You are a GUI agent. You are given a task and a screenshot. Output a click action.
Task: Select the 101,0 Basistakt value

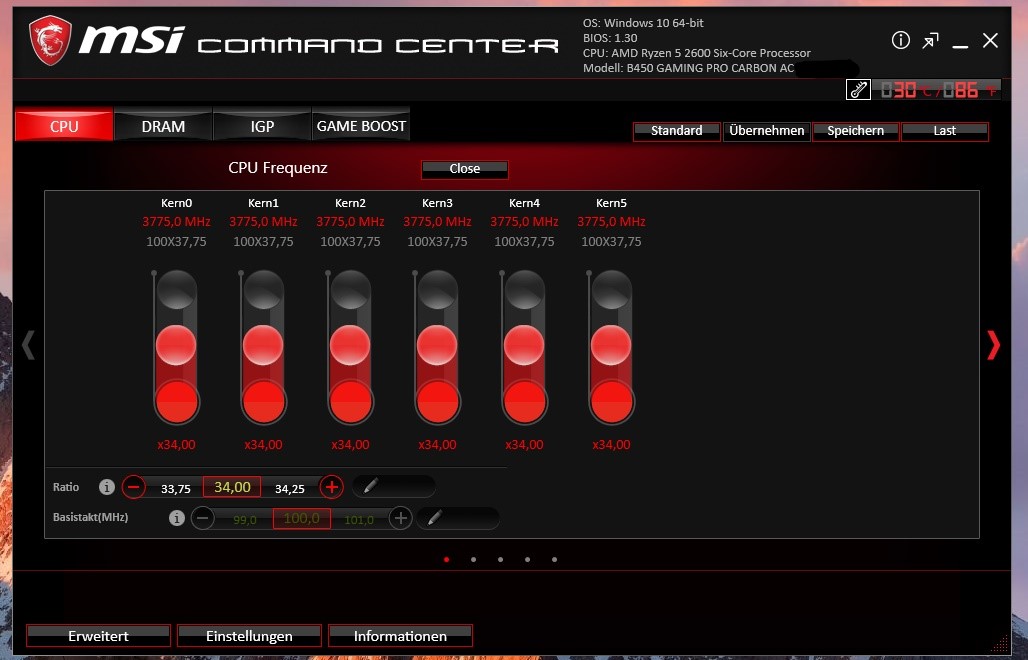pos(359,520)
